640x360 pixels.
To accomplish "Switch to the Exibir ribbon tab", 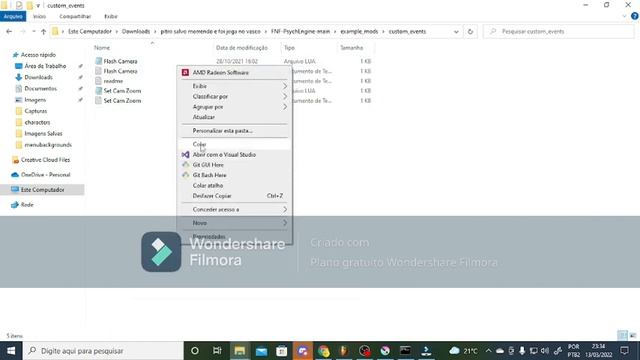I will point(111,16).
